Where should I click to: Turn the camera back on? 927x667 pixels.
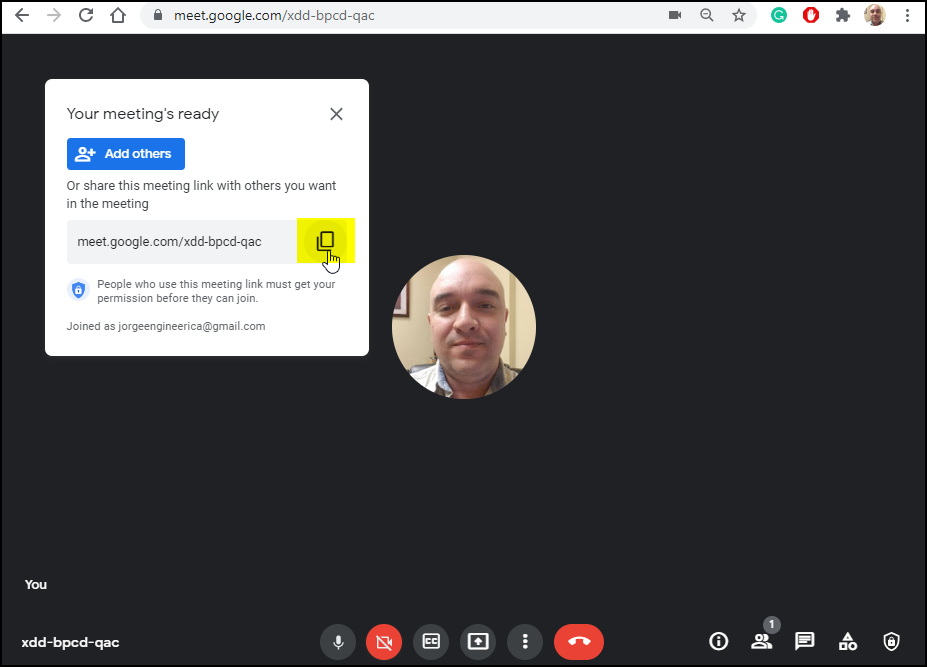pyautogui.click(x=384, y=642)
